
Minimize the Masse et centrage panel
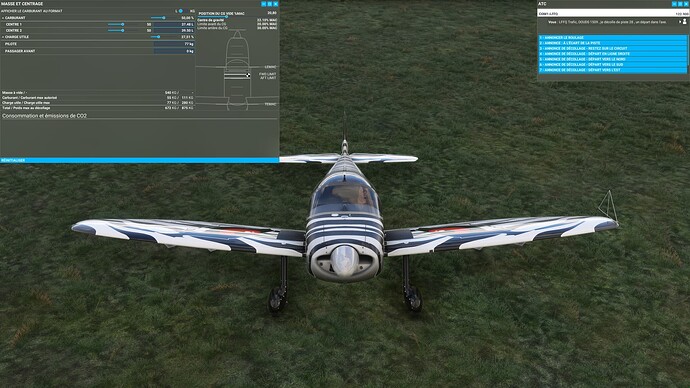264,4
